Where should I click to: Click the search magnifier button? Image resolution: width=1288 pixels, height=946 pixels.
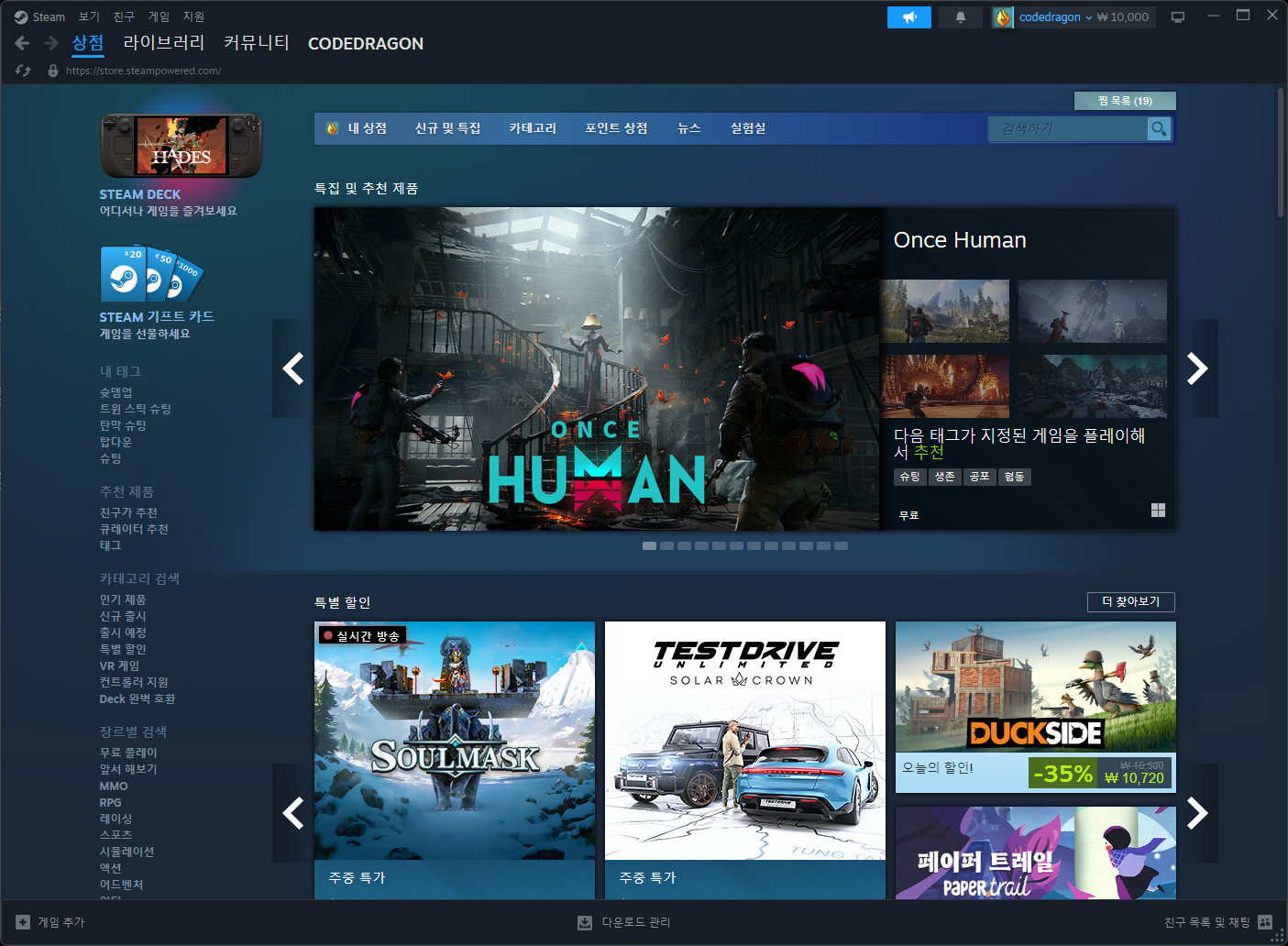pos(1159,129)
